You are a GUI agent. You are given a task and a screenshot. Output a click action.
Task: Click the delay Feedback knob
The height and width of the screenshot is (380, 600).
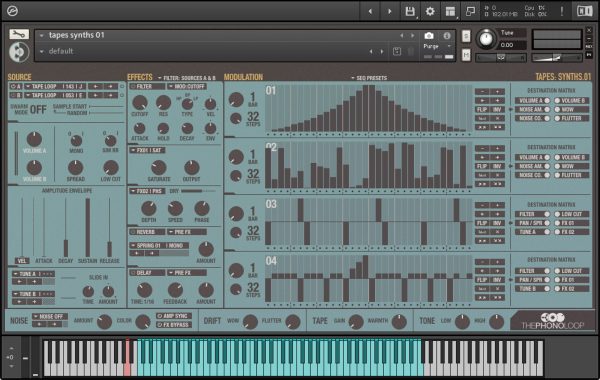[175, 290]
